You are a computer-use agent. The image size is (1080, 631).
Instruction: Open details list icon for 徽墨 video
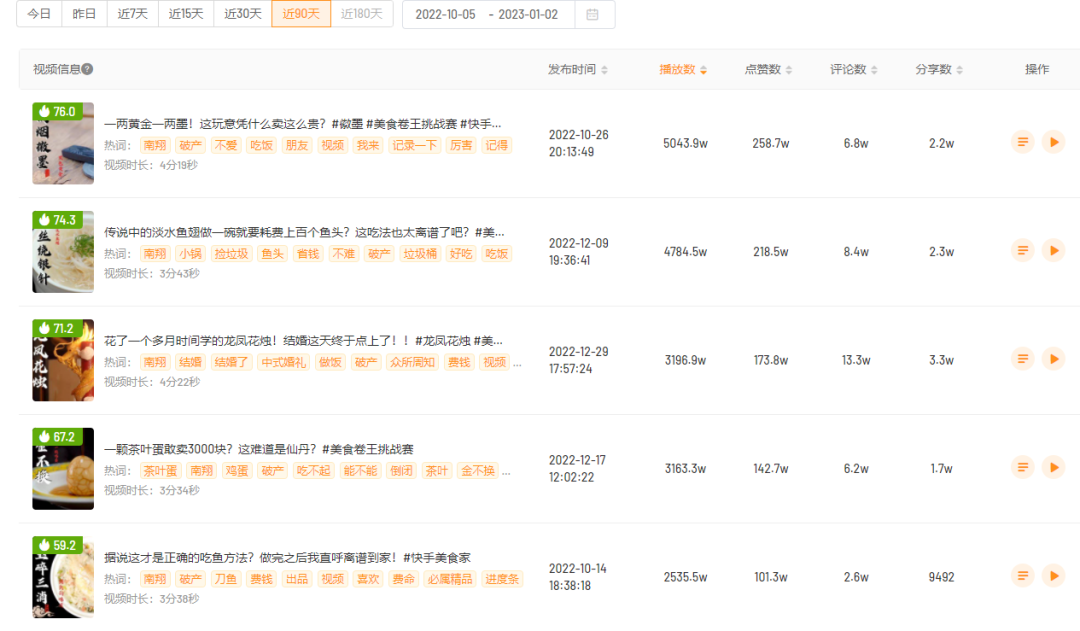[1023, 143]
